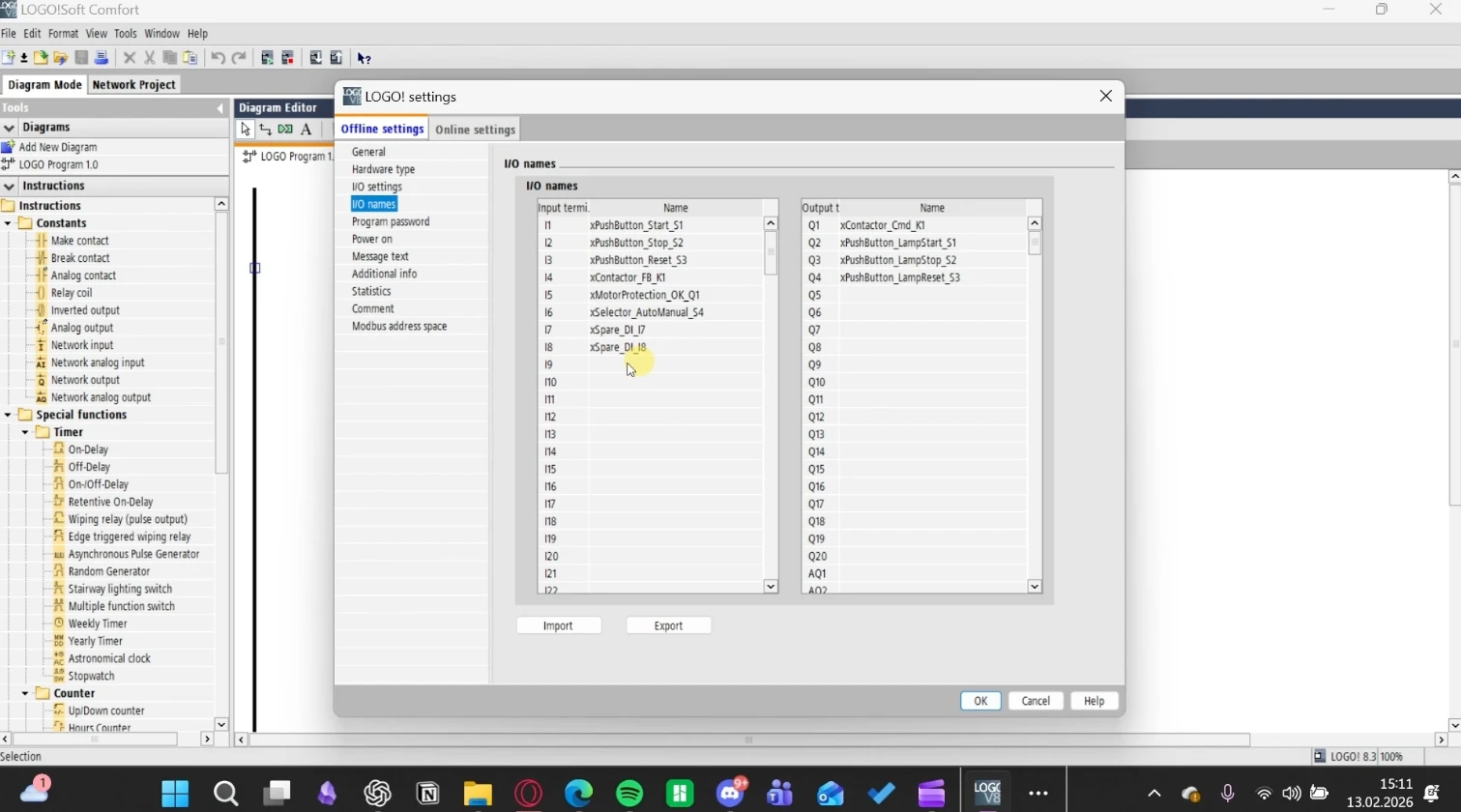The image size is (1461, 812).
Task: Select the Make contact instruction
Action: [x=79, y=241]
